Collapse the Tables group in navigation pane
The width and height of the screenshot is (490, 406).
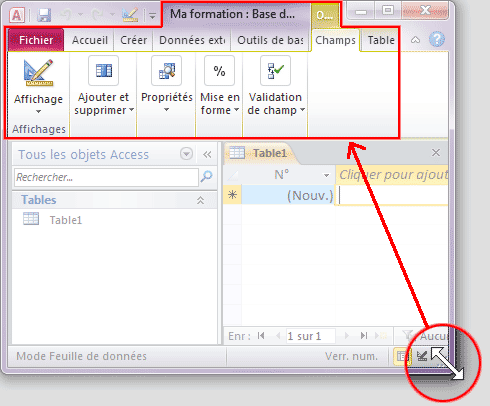[x=200, y=200]
